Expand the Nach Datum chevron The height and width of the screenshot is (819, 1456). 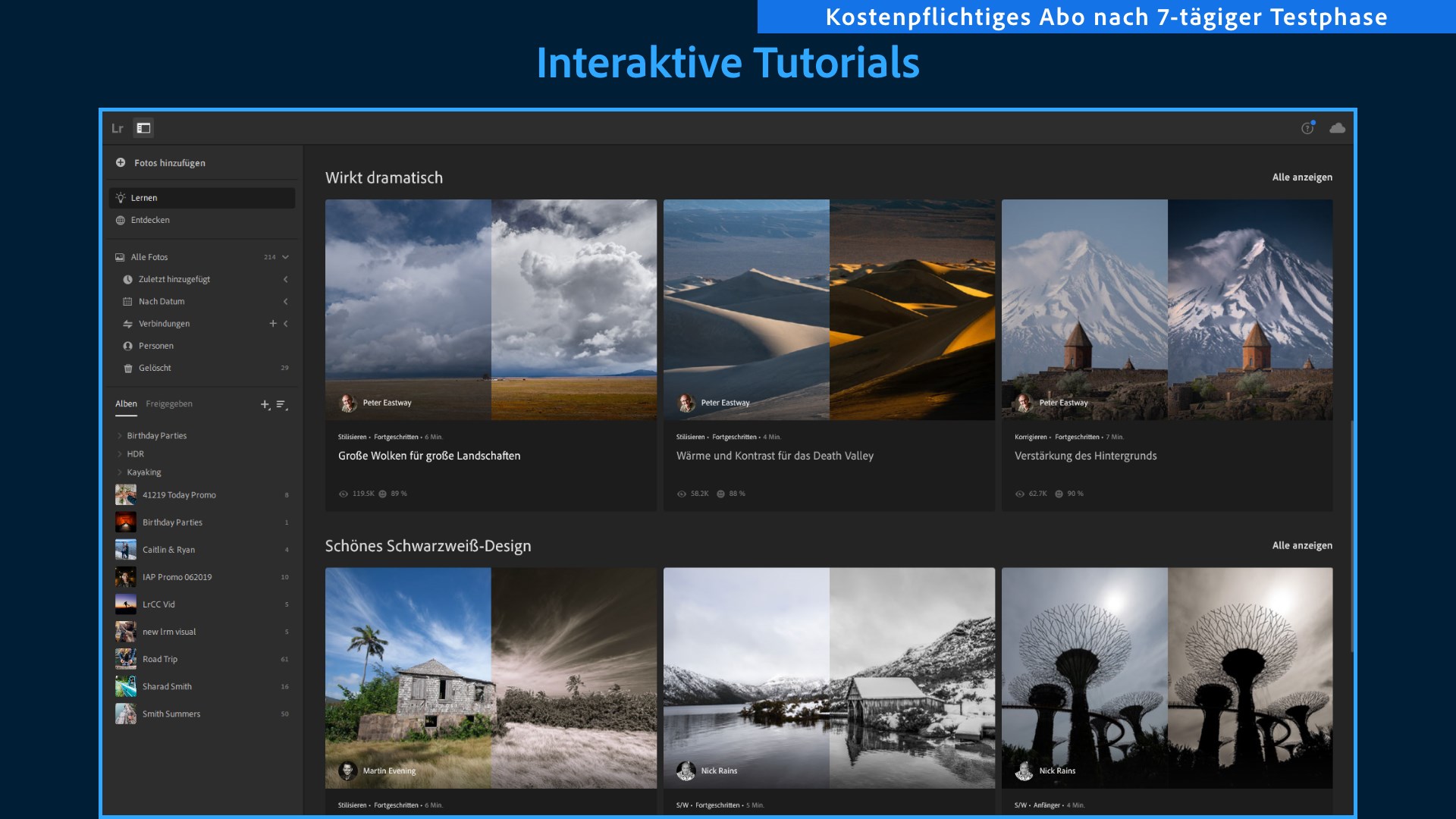point(286,302)
